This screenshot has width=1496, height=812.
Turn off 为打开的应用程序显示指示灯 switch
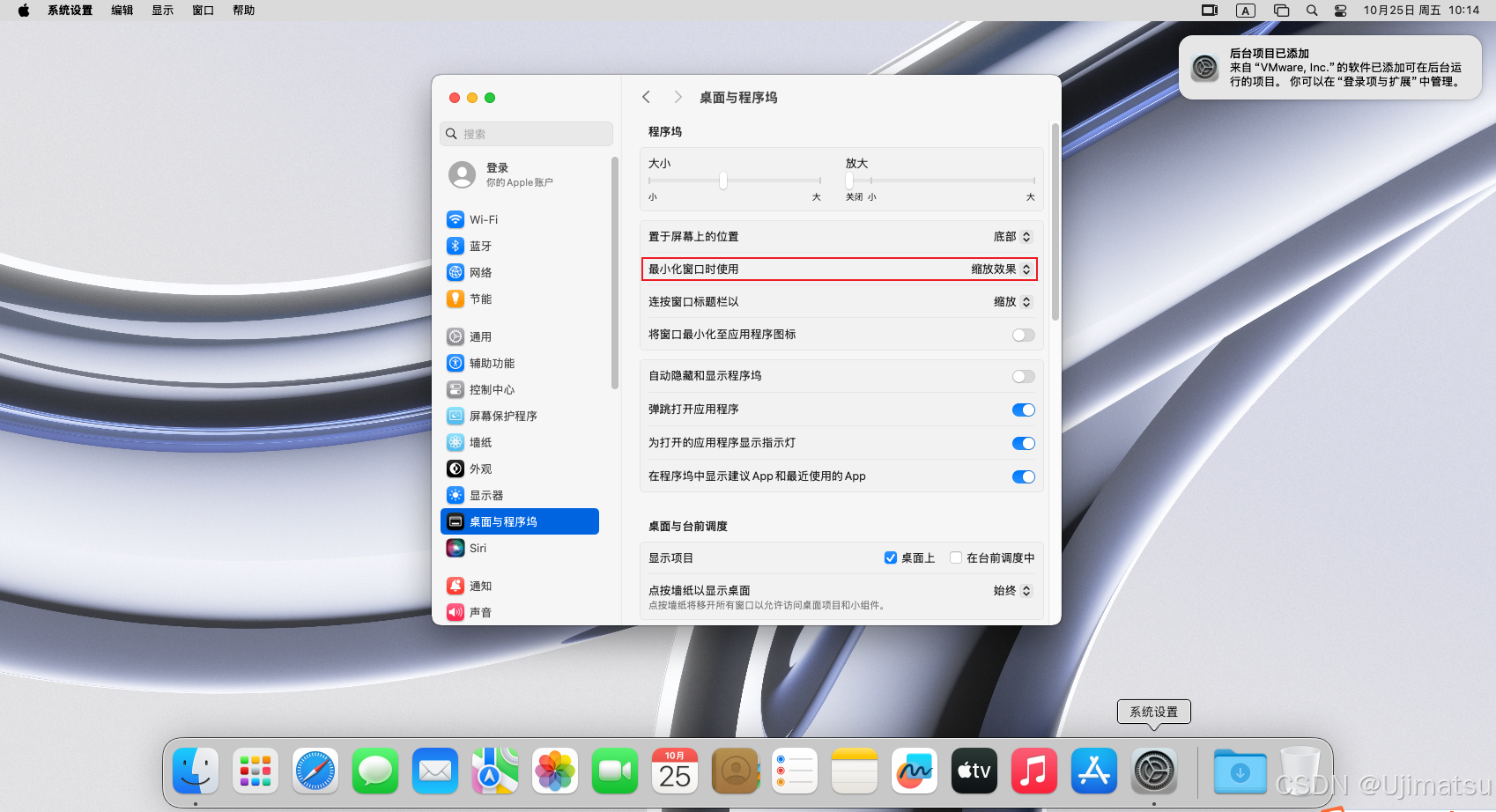[1023, 443]
